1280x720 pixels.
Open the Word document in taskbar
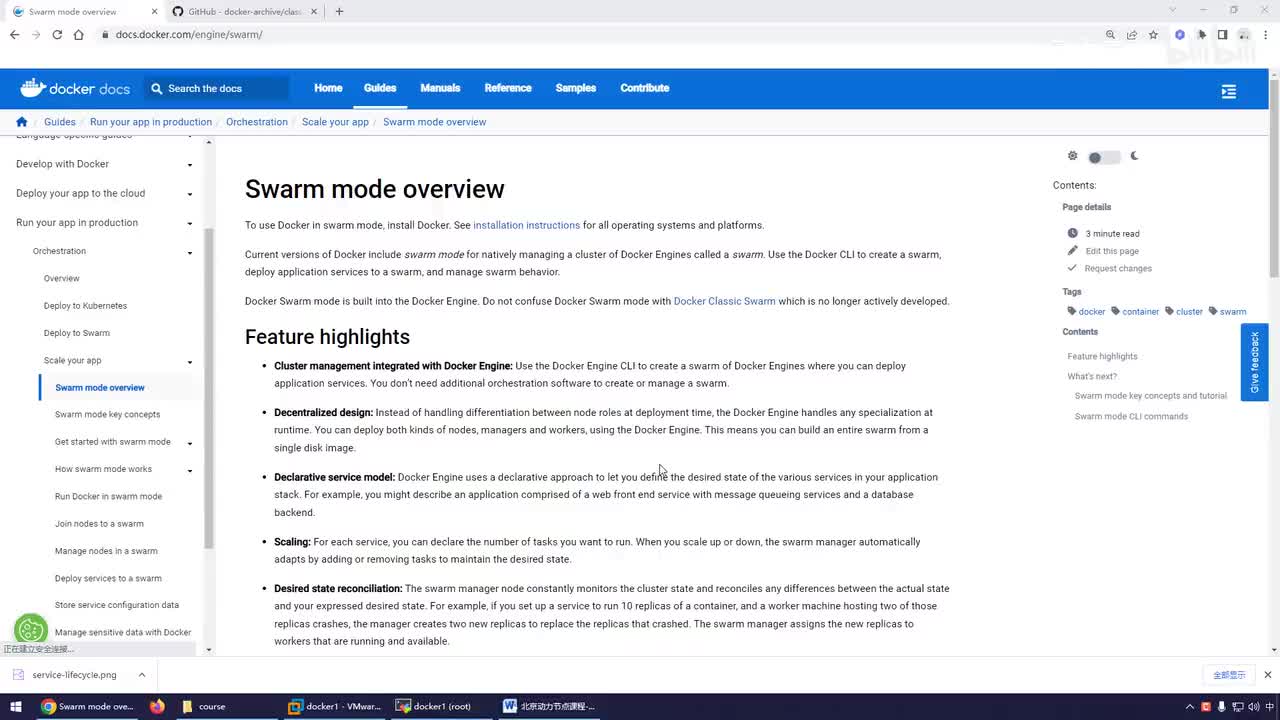click(549, 707)
